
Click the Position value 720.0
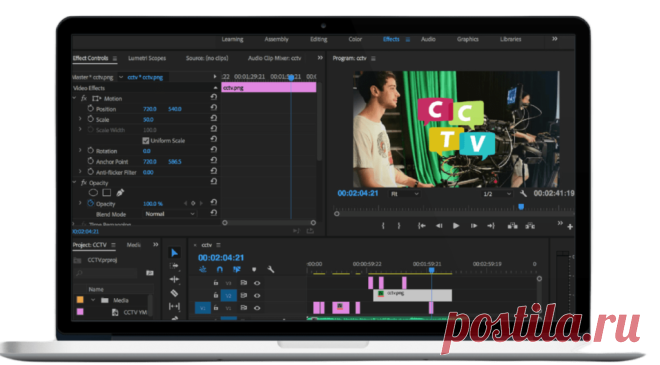point(150,109)
